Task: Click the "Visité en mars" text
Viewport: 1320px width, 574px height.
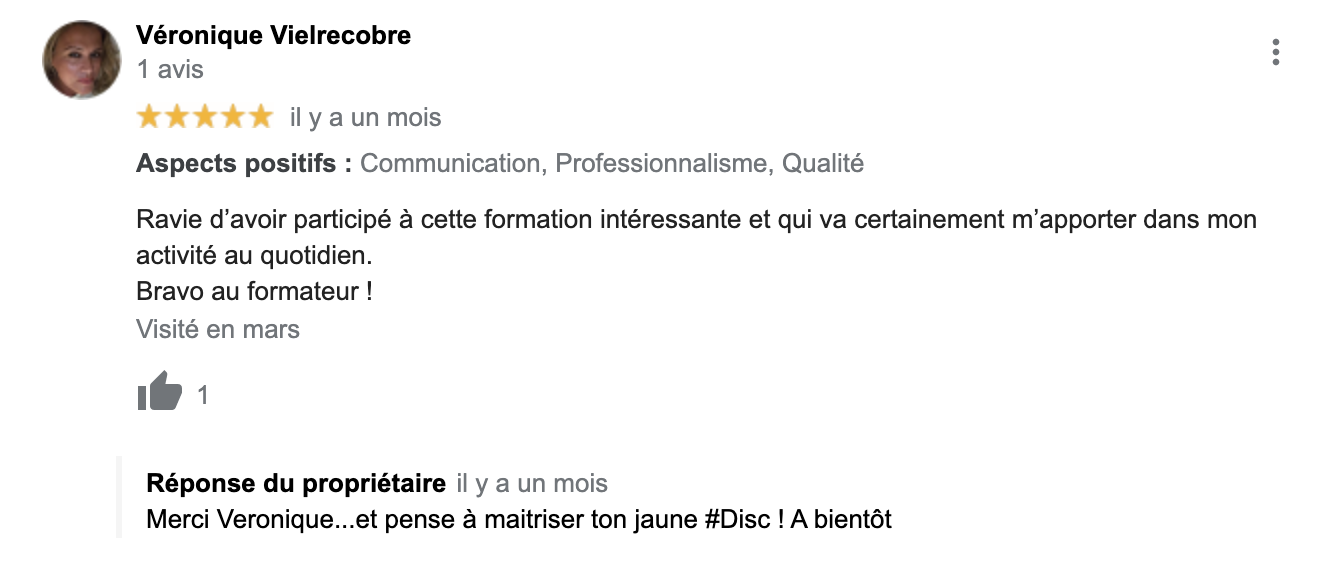Action: (x=218, y=329)
